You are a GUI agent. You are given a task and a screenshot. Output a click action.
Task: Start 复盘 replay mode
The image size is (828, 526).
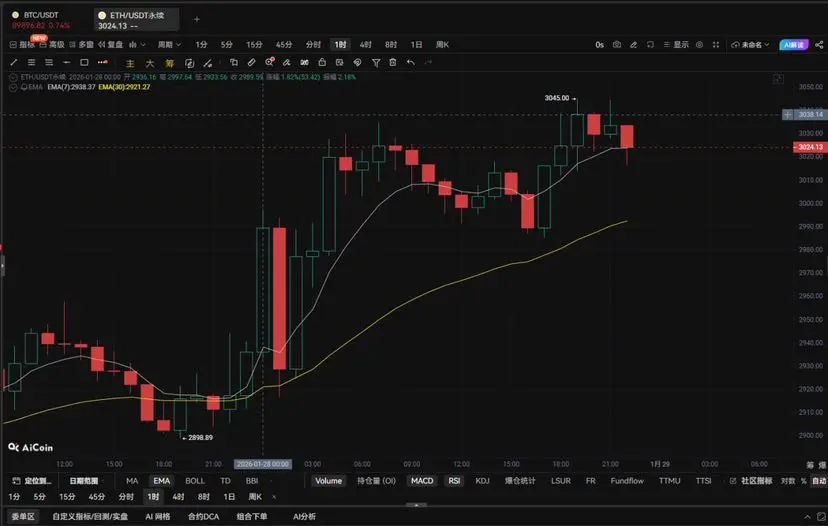coord(110,45)
